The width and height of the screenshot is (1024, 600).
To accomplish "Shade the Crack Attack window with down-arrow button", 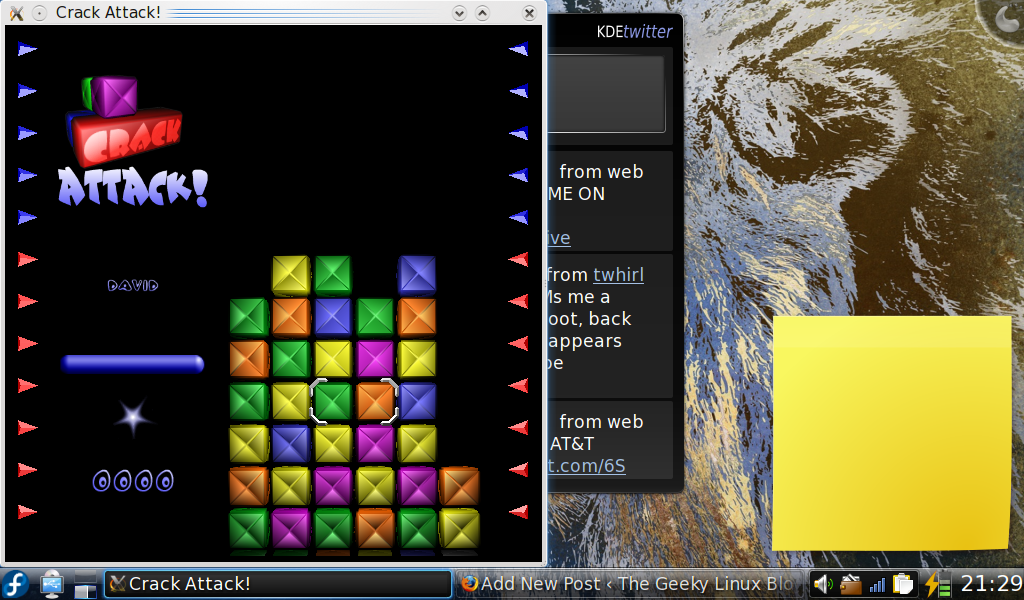I will (x=459, y=13).
